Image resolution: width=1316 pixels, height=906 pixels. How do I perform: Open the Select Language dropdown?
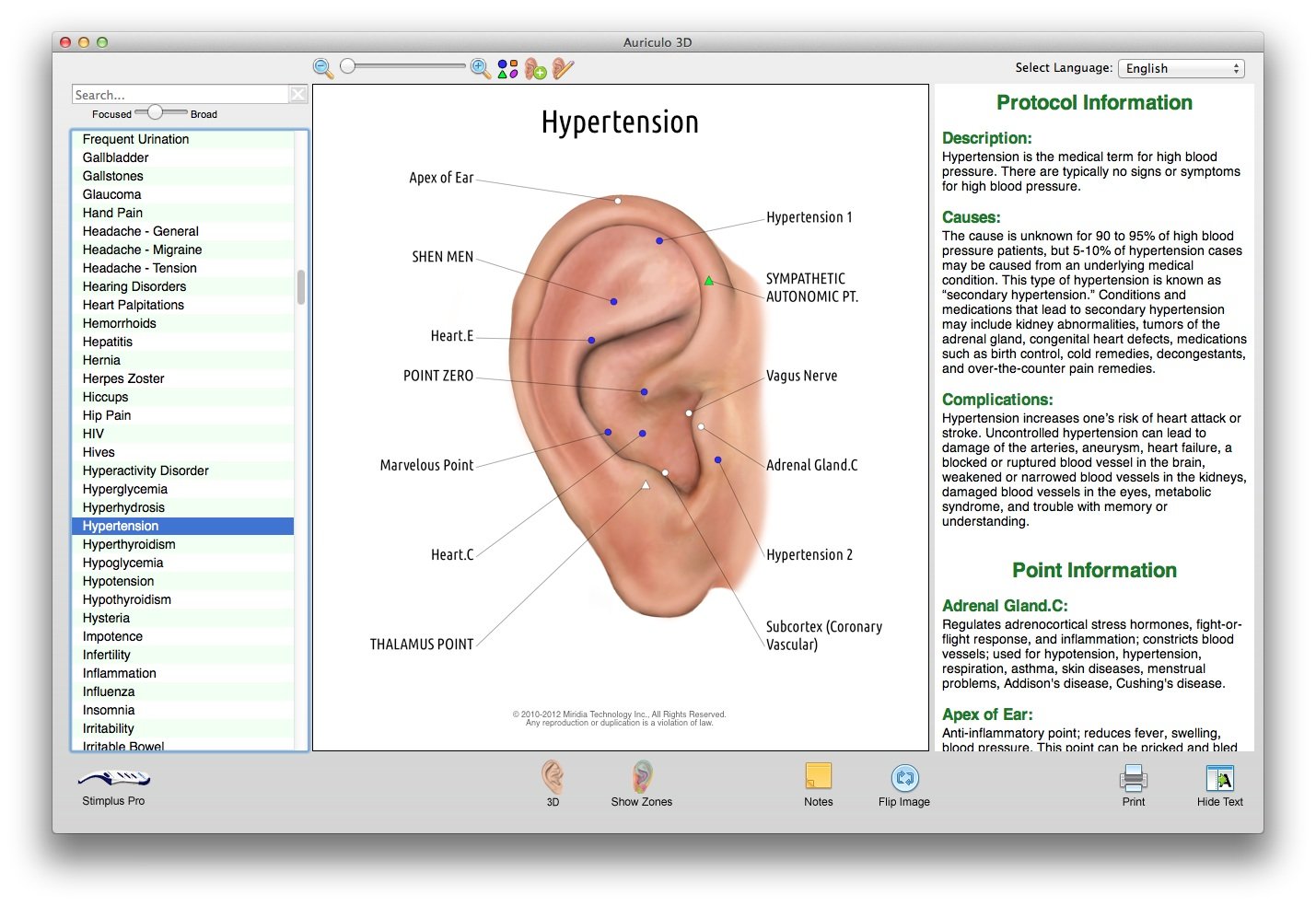(1182, 68)
